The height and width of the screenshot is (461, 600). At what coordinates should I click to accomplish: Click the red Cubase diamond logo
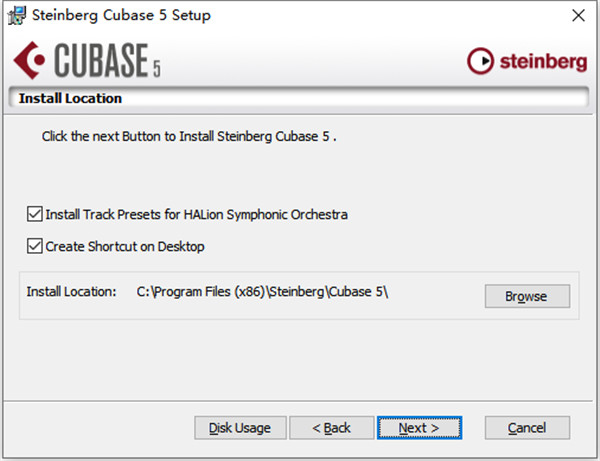(x=31, y=61)
